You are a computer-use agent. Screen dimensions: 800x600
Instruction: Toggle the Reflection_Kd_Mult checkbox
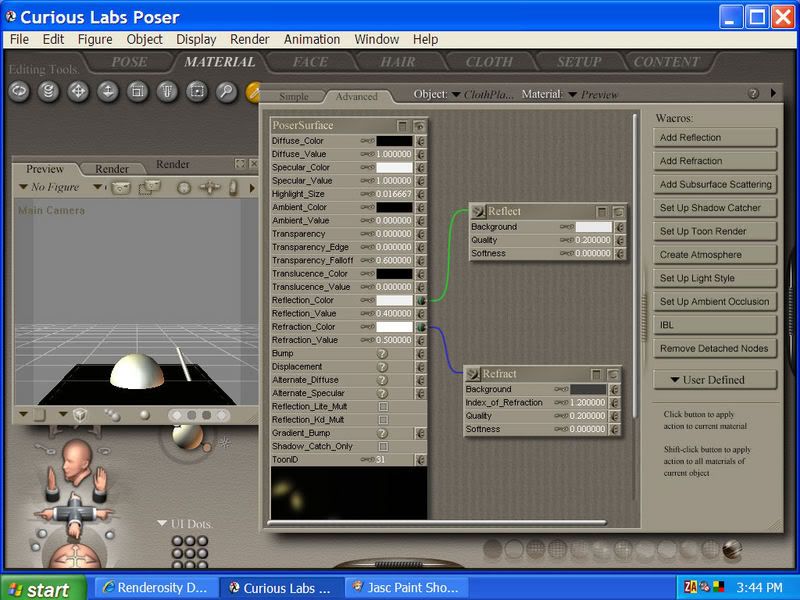(x=382, y=420)
